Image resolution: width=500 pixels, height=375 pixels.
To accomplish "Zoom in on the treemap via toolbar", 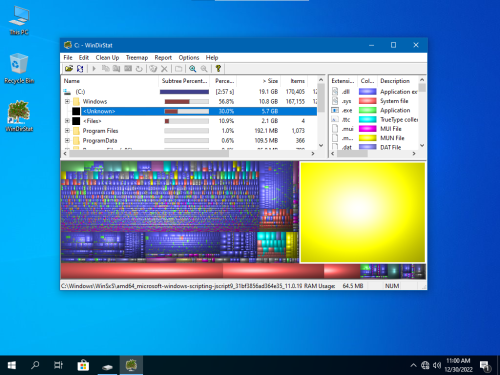I will click(193, 69).
